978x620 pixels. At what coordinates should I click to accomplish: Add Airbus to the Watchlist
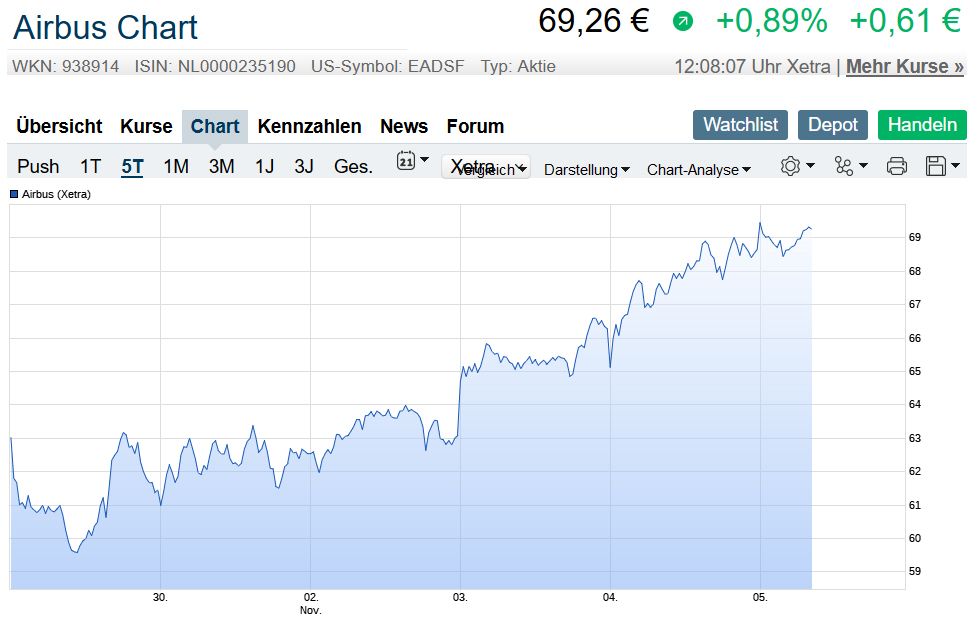740,125
